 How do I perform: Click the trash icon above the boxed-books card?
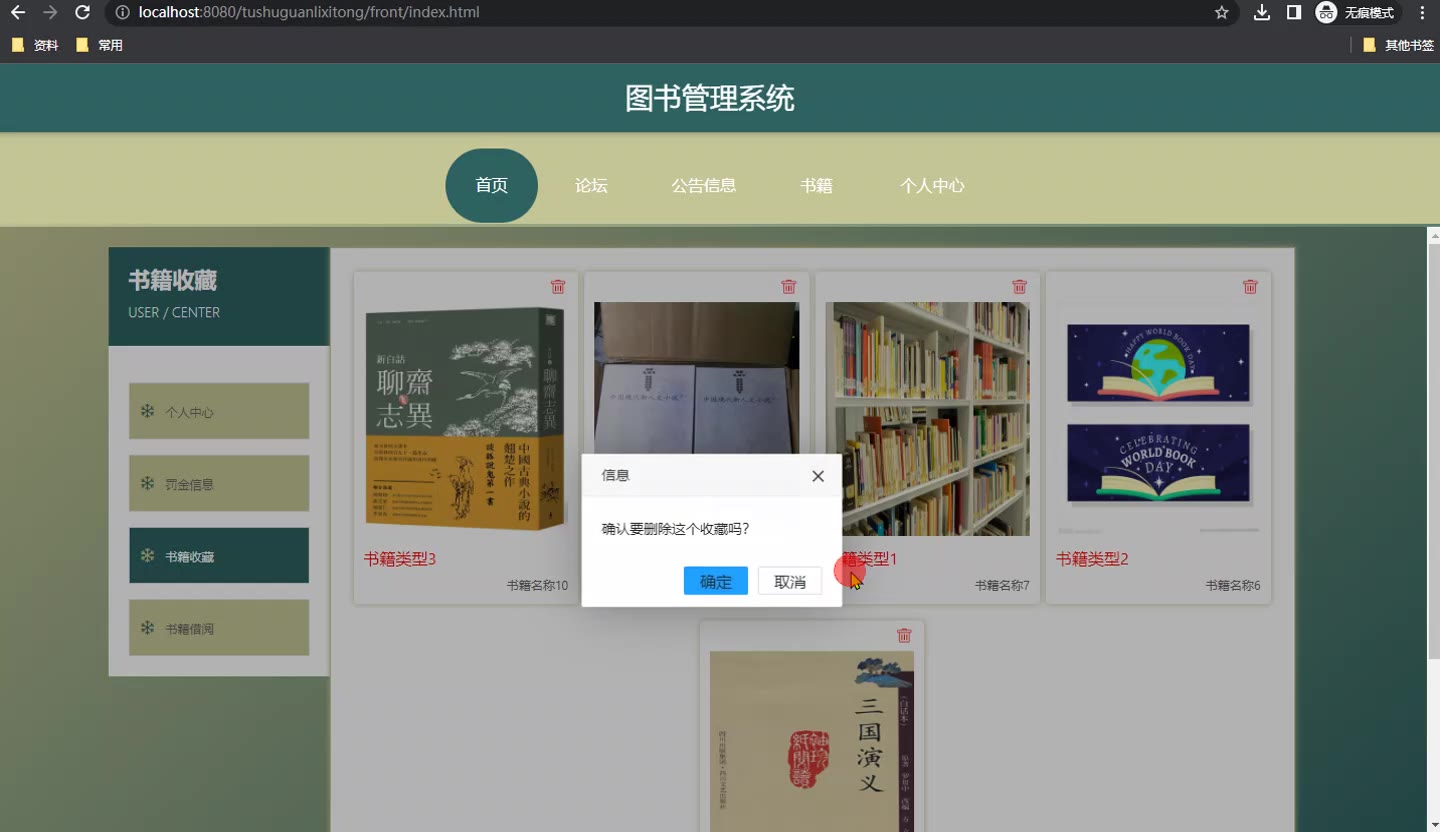click(x=789, y=287)
